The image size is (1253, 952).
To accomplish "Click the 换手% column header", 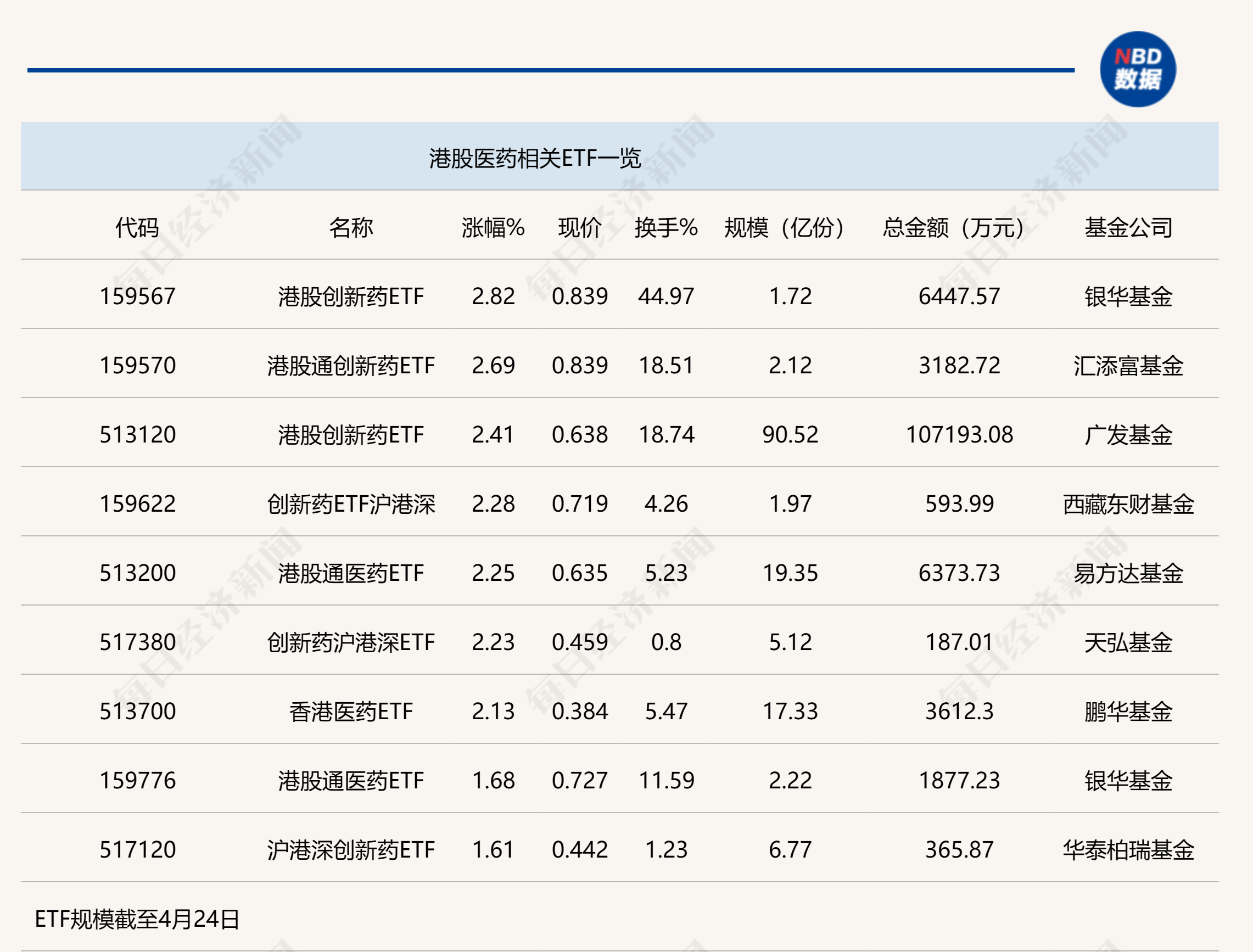I will click(666, 228).
